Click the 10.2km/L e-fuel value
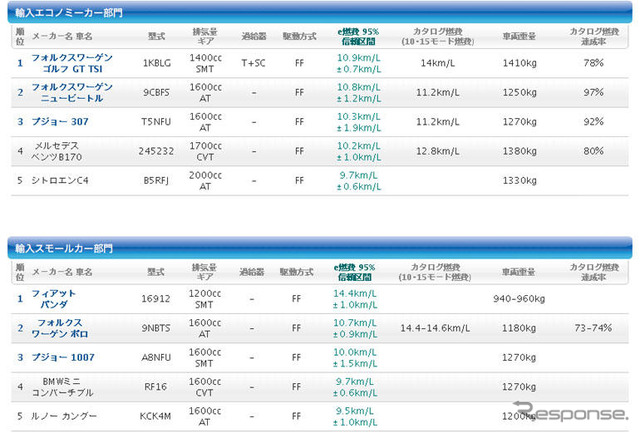640x433 pixels. coord(358,146)
